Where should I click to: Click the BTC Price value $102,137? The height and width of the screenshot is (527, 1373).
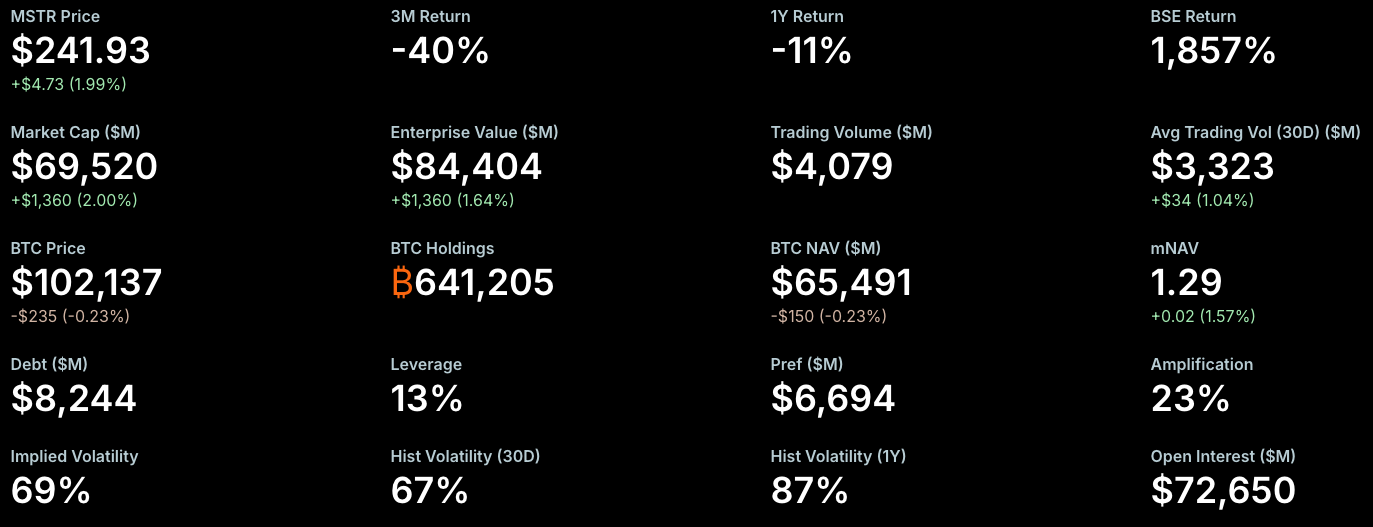coord(86,283)
